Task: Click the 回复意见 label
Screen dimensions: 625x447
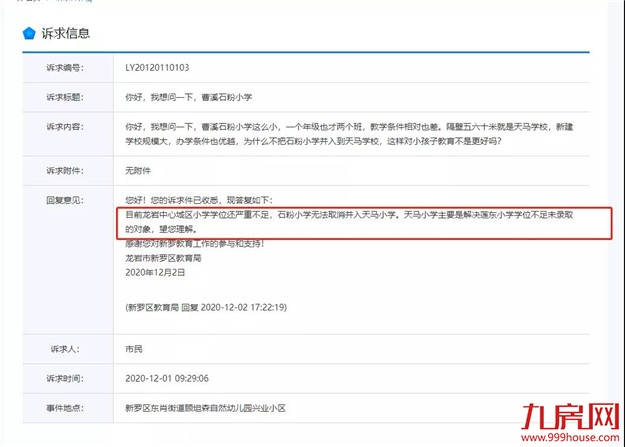Action: coord(65,200)
